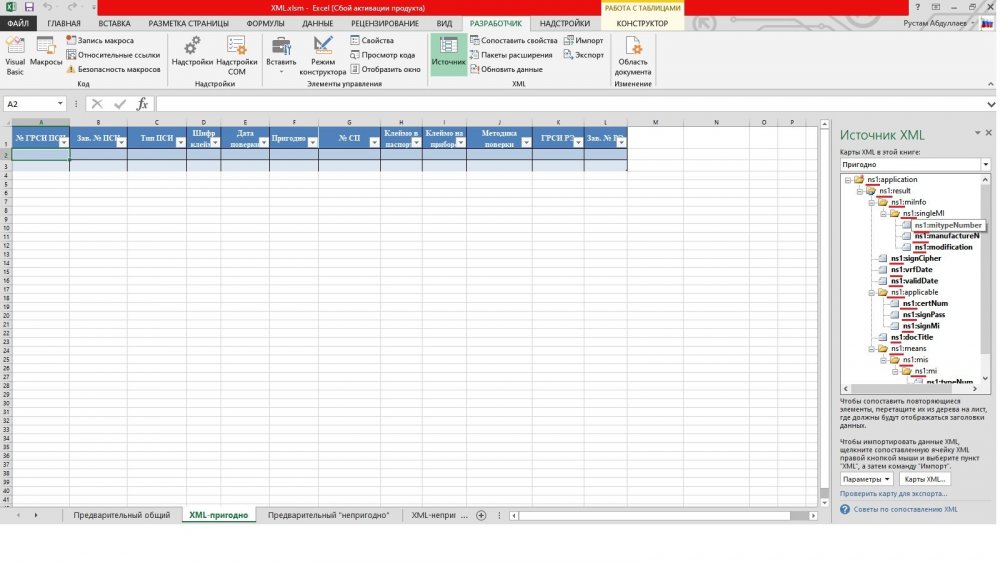The height and width of the screenshot is (563, 1000).
Task: Switch to the ФОРМУЛЫ ribbon tab
Action: [265, 23]
